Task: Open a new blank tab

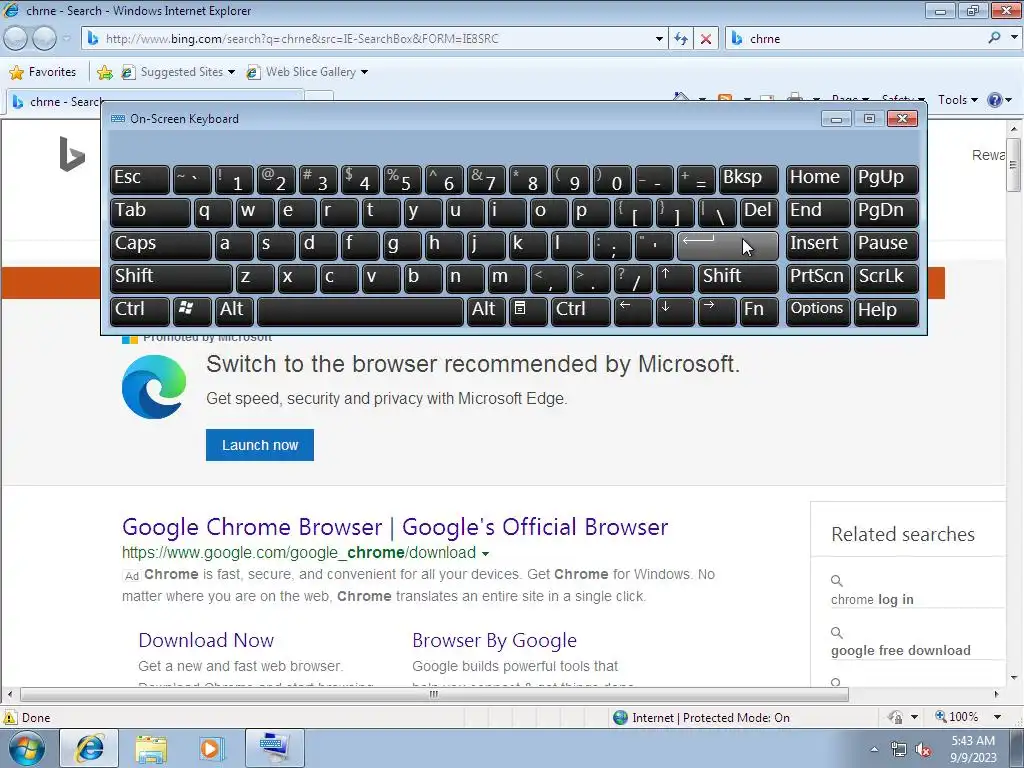Action: click(x=319, y=97)
